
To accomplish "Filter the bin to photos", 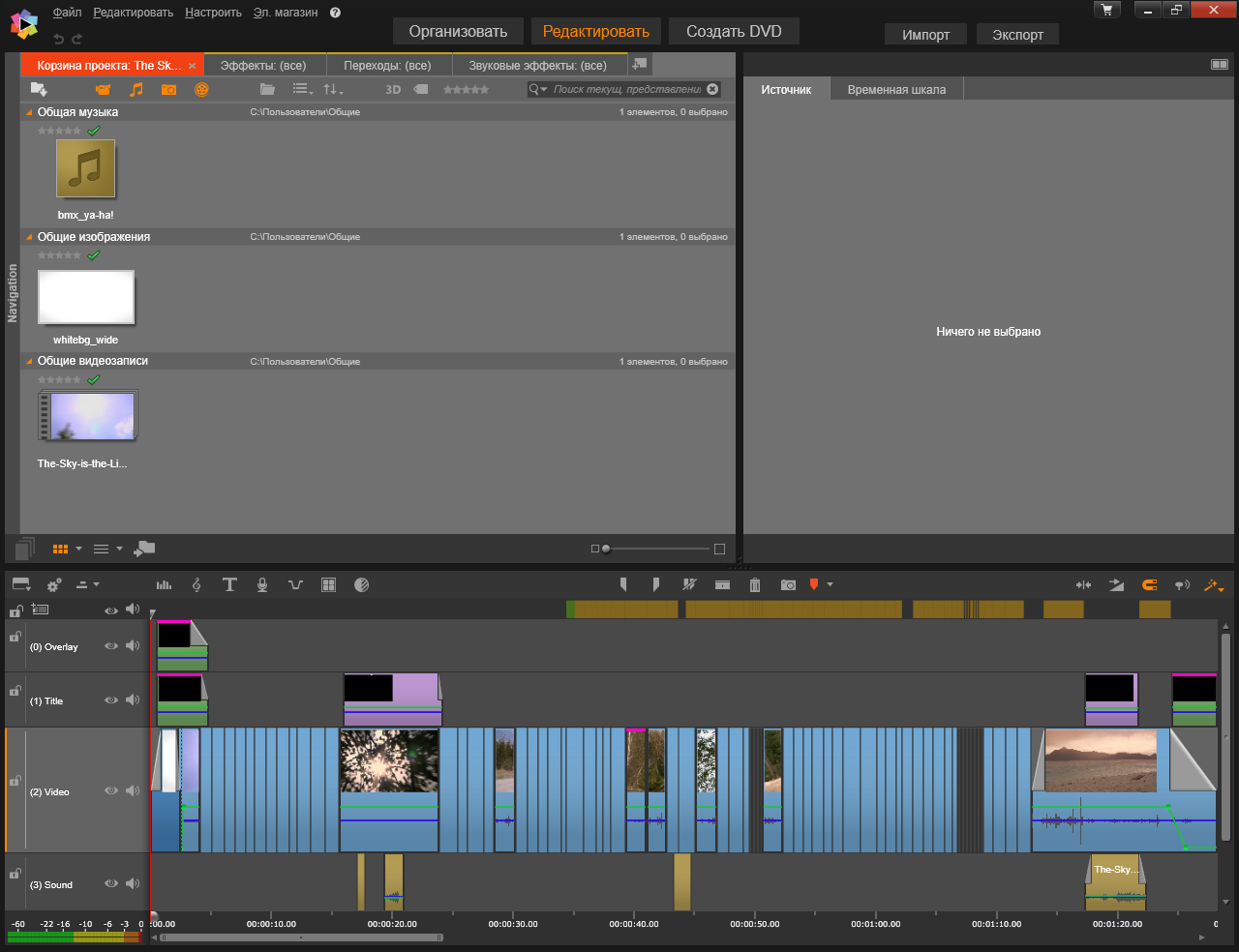I will tap(169, 89).
